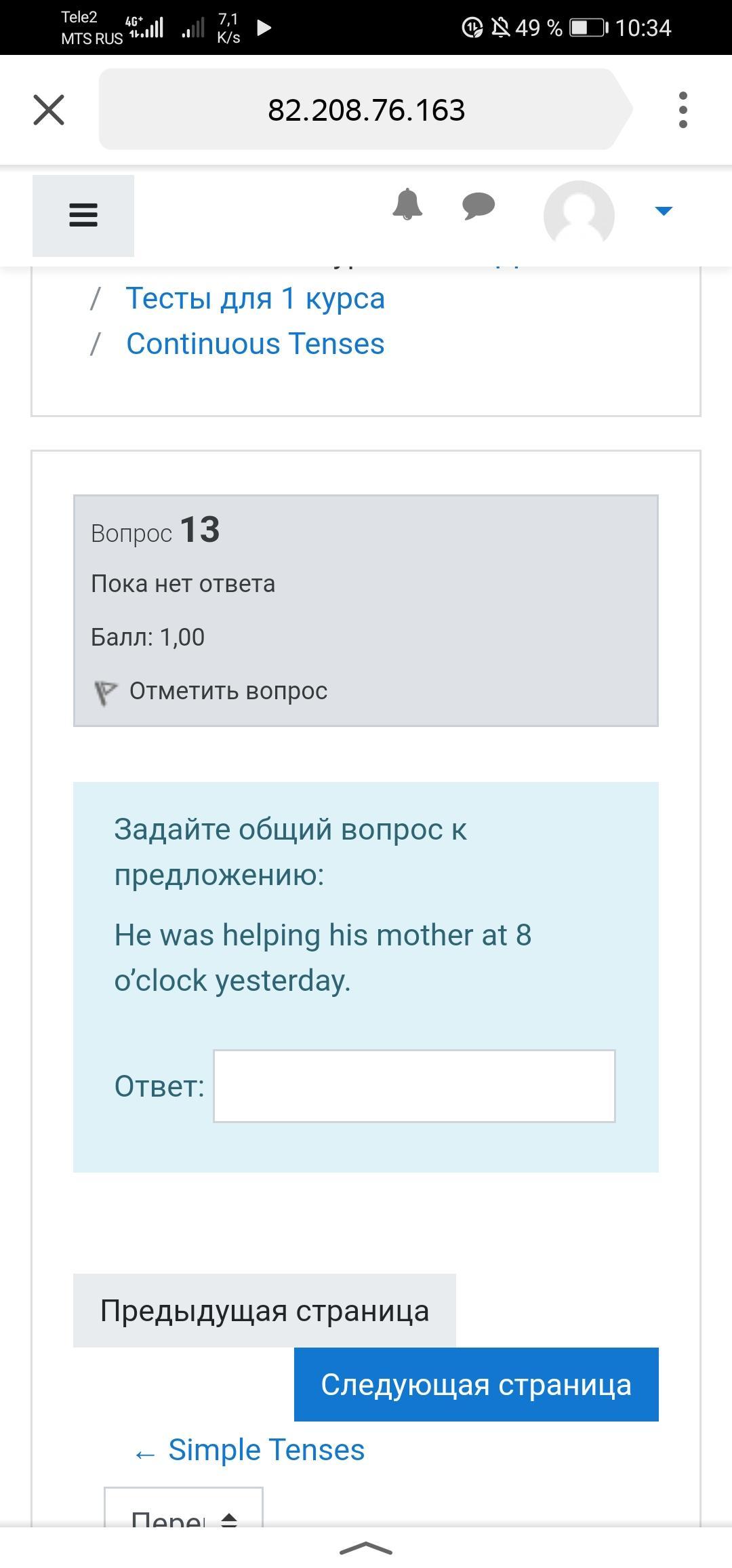732x1568 pixels.
Task: Tap the play icon in status bar
Action: click(x=264, y=28)
